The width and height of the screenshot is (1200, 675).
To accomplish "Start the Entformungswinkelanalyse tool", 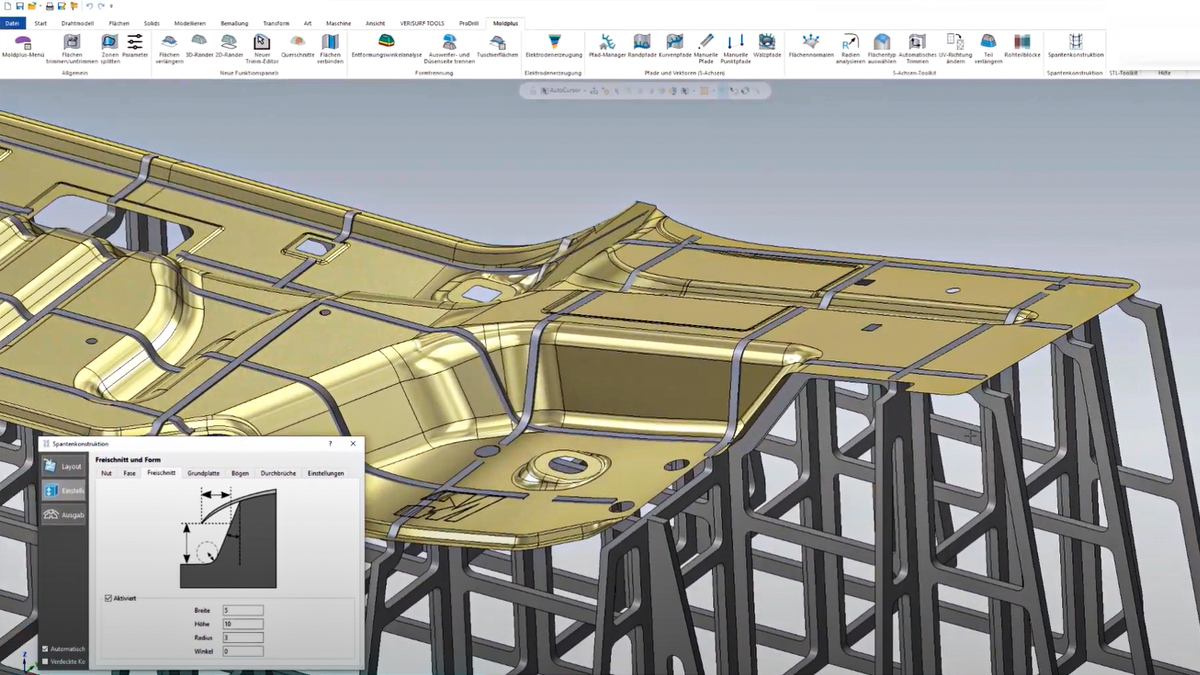I will click(x=387, y=45).
